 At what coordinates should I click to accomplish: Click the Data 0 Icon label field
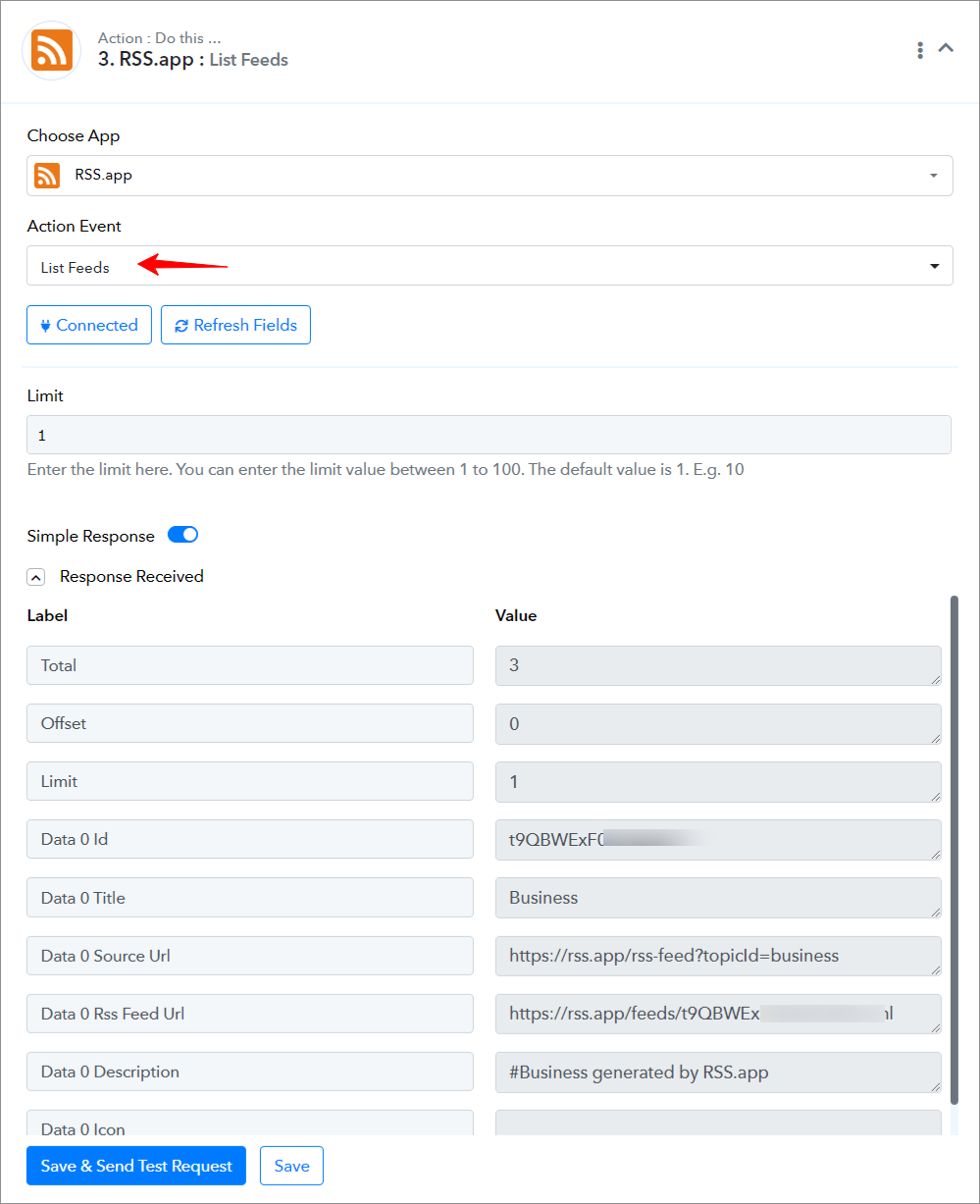[250, 1124]
